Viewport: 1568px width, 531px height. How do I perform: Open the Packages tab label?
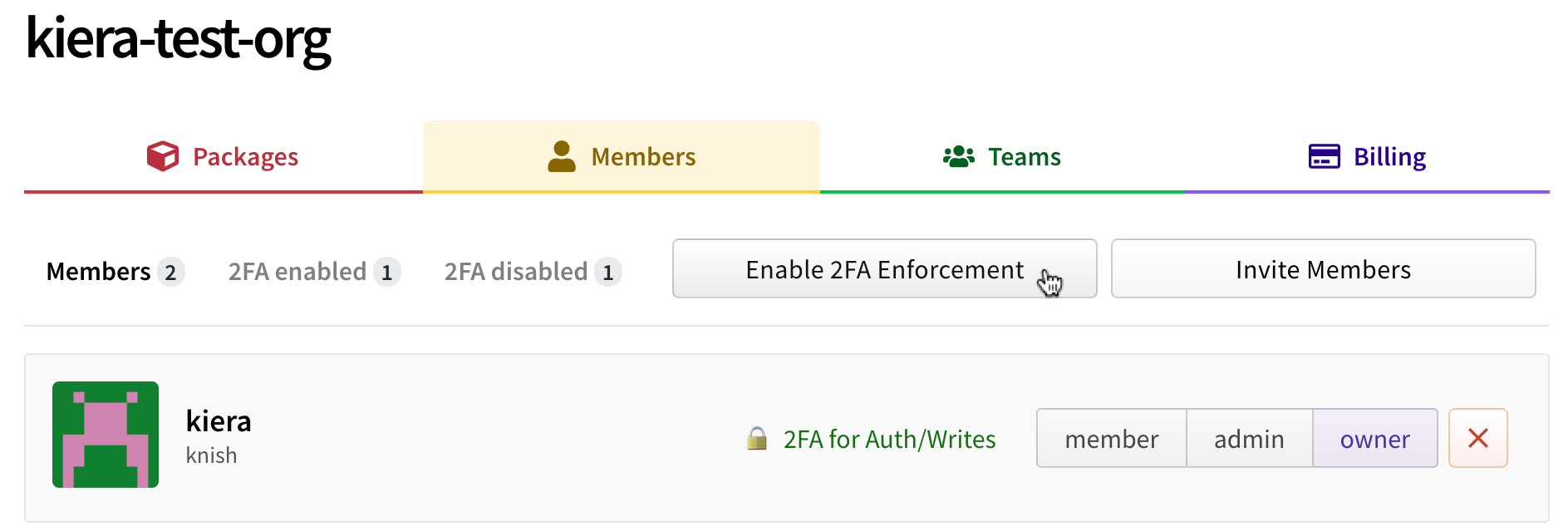245,157
